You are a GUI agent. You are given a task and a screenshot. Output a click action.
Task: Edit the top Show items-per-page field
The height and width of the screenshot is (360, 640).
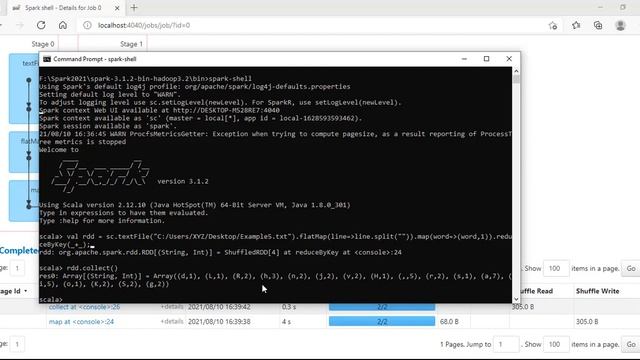(556, 268)
